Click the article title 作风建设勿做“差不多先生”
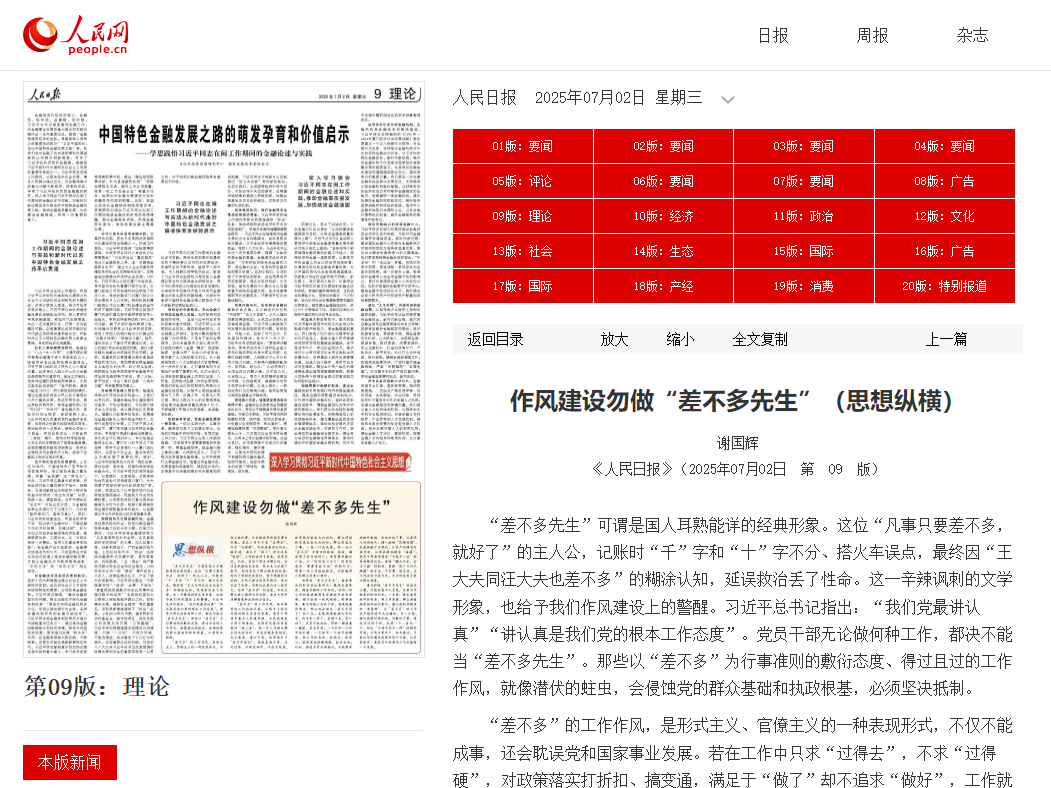Screen dimensions: 1051x788 click(x=731, y=401)
